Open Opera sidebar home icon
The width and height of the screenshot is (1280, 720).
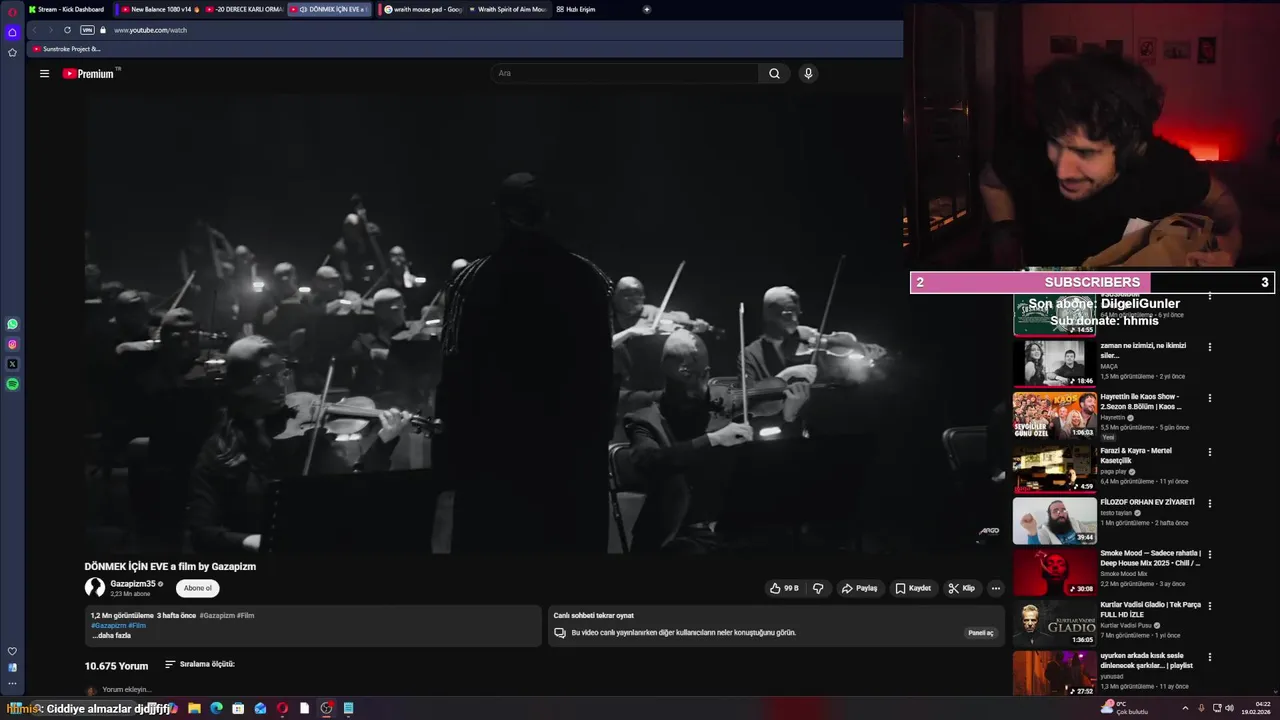[12, 32]
